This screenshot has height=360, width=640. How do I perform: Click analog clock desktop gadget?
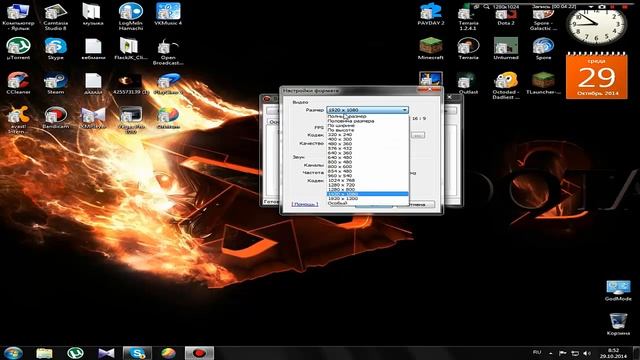[x=596, y=27]
